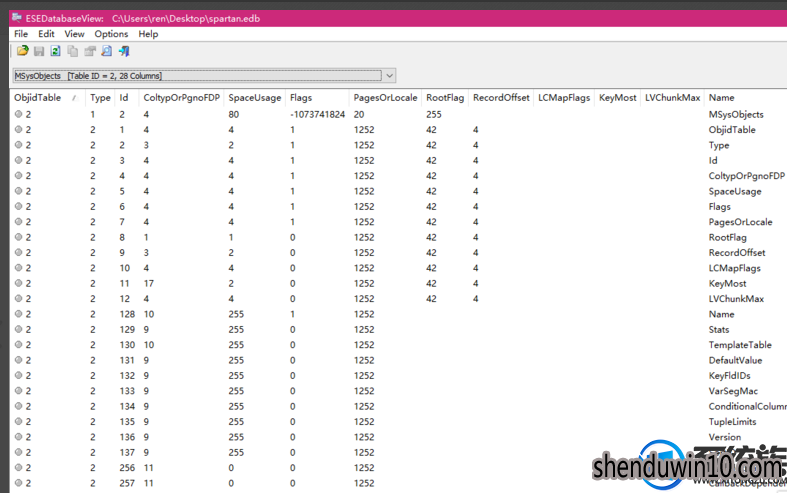Viewport: 787px width, 493px height.
Task: Click the Save Selected Items icon
Action: click(x=39, y=51)
